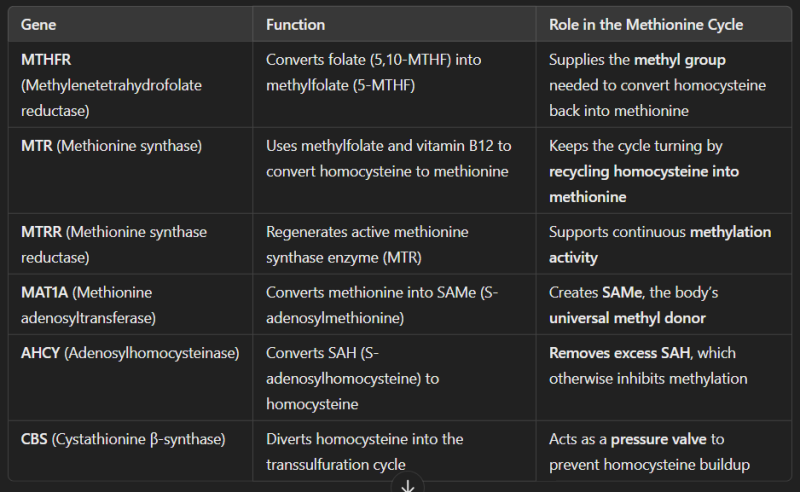Click the Gene column header
This screenshot has height=492, width=800.
pos(38,24)
